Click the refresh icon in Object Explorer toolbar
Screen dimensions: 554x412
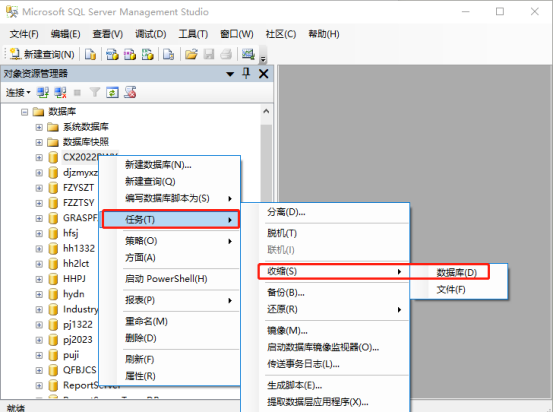112,93
